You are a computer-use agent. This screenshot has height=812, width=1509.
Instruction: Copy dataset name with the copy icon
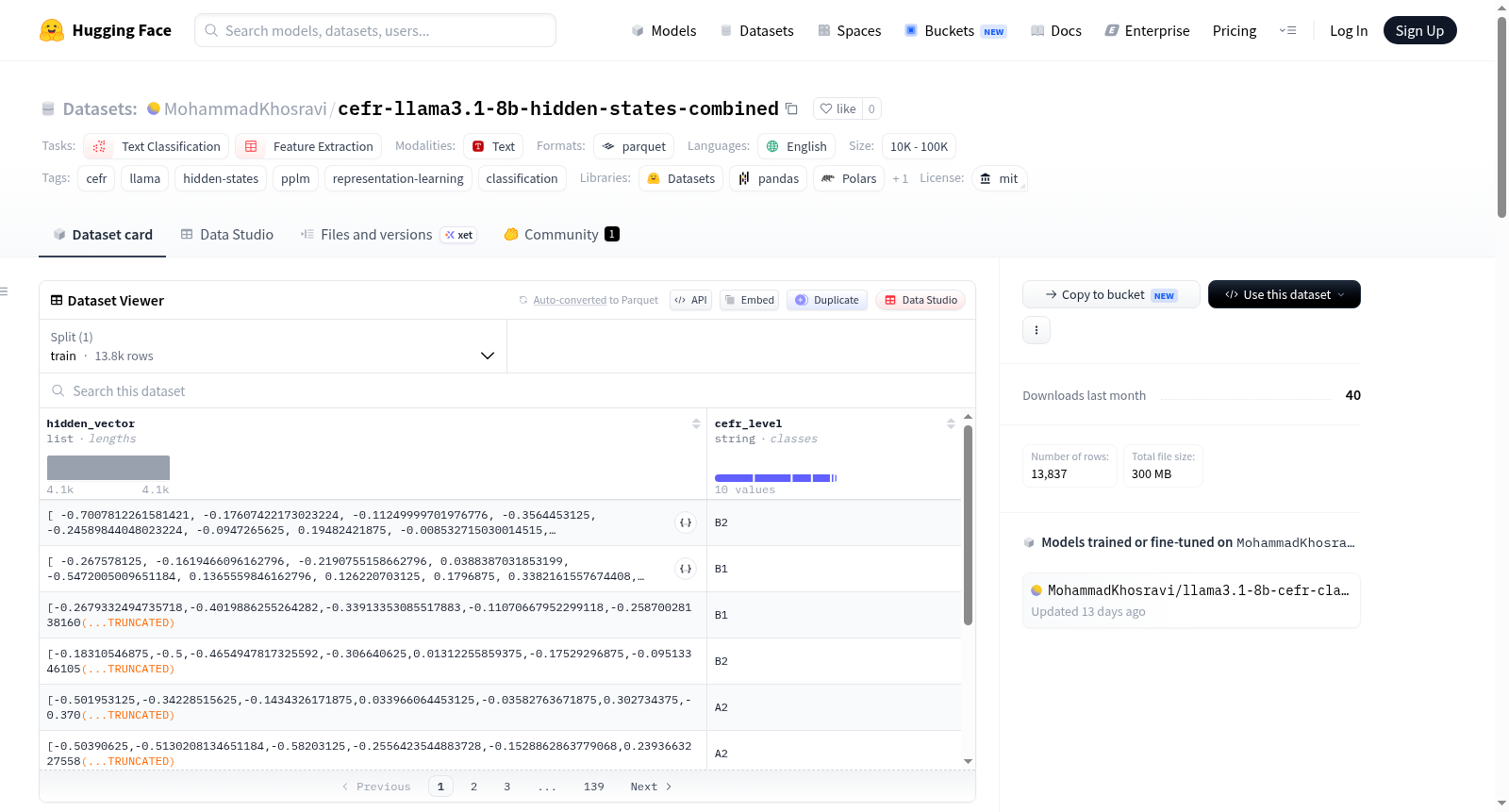(791, 108)
